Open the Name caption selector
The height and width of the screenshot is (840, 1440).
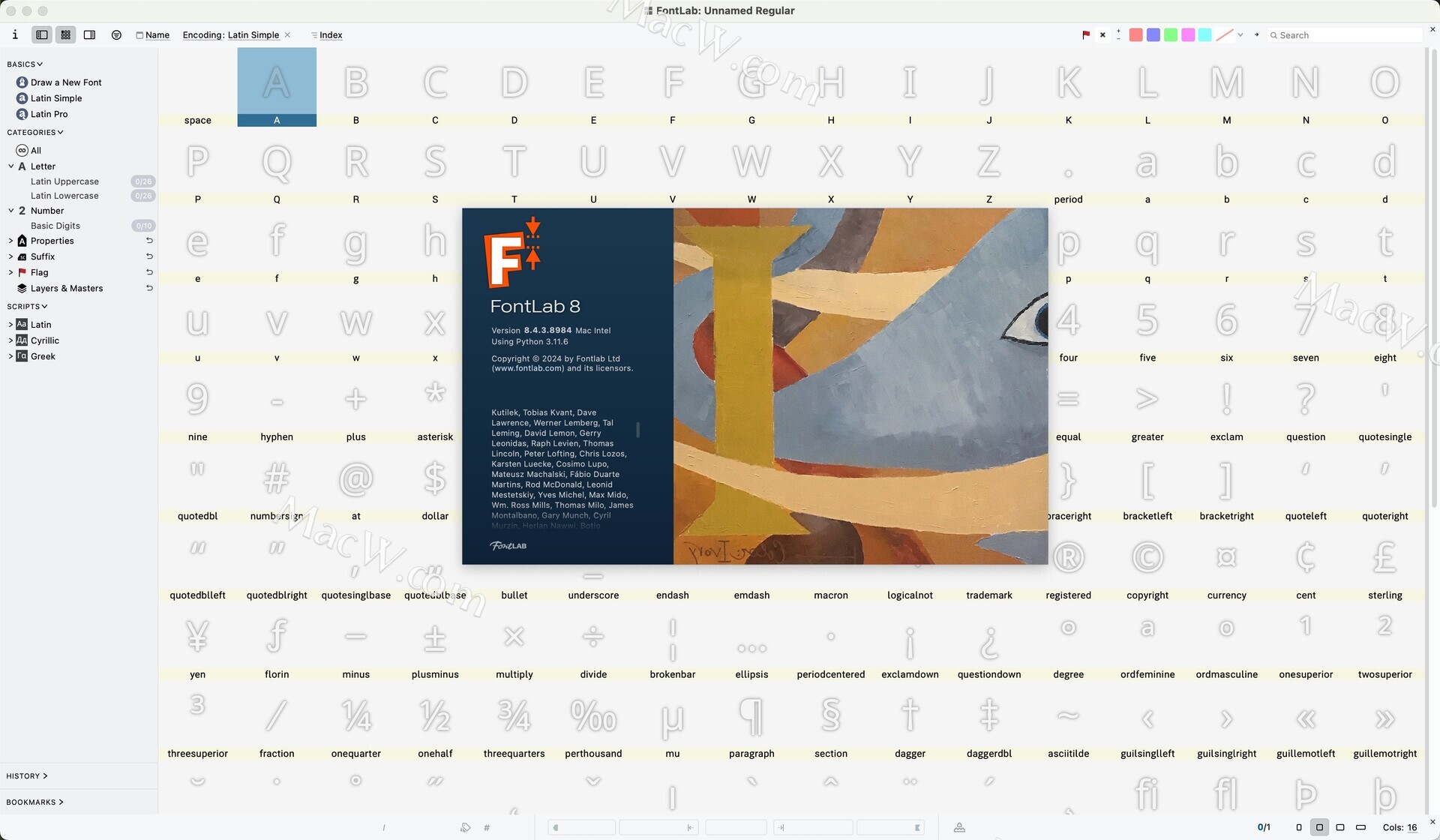coord(153,34)
